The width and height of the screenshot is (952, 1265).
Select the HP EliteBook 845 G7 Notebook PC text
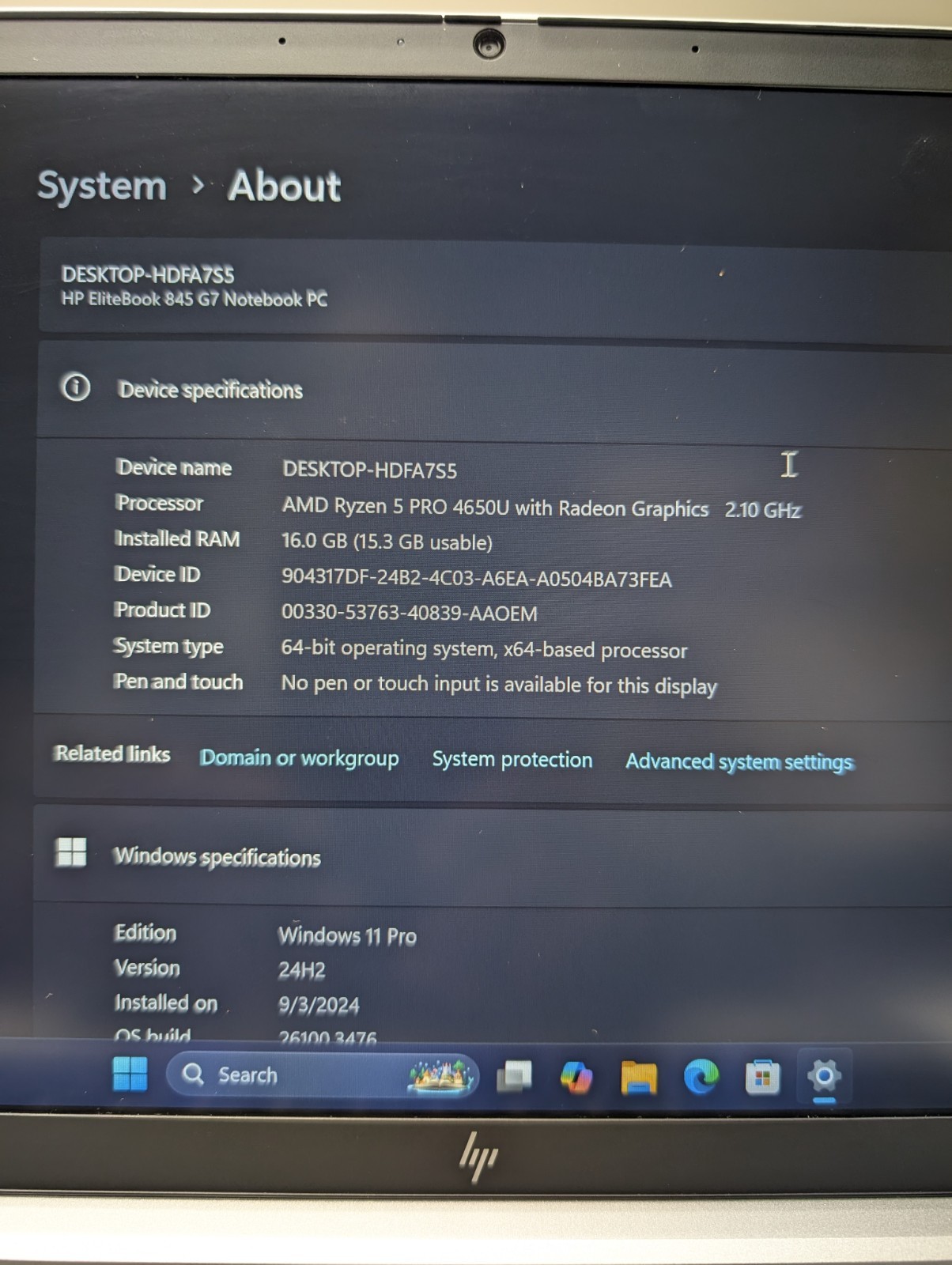pyautogui.click(x=195, y=299)
